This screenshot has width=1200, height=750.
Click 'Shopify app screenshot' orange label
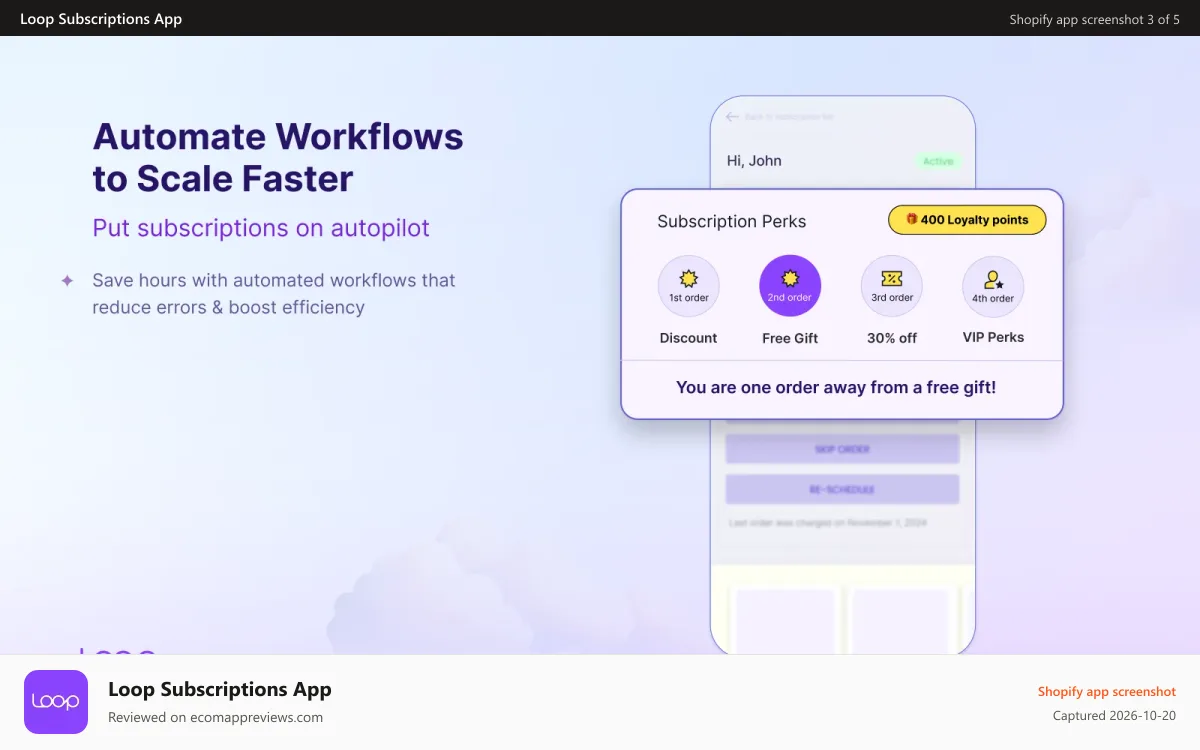[1107, 691]
